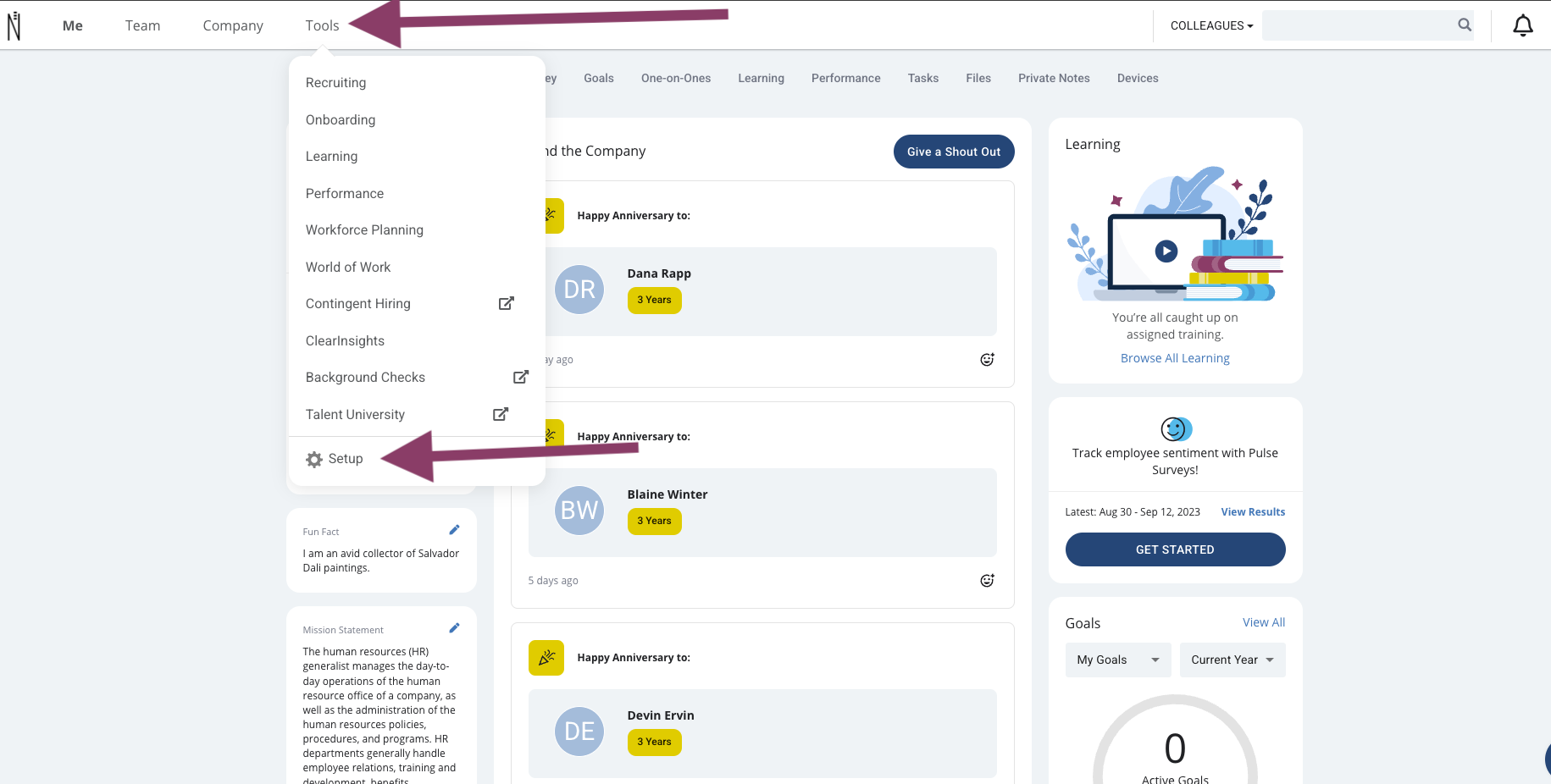Choose Workforce Planning in Tools menu
This screenshot has width=1551, height=784.
(364, 230)
